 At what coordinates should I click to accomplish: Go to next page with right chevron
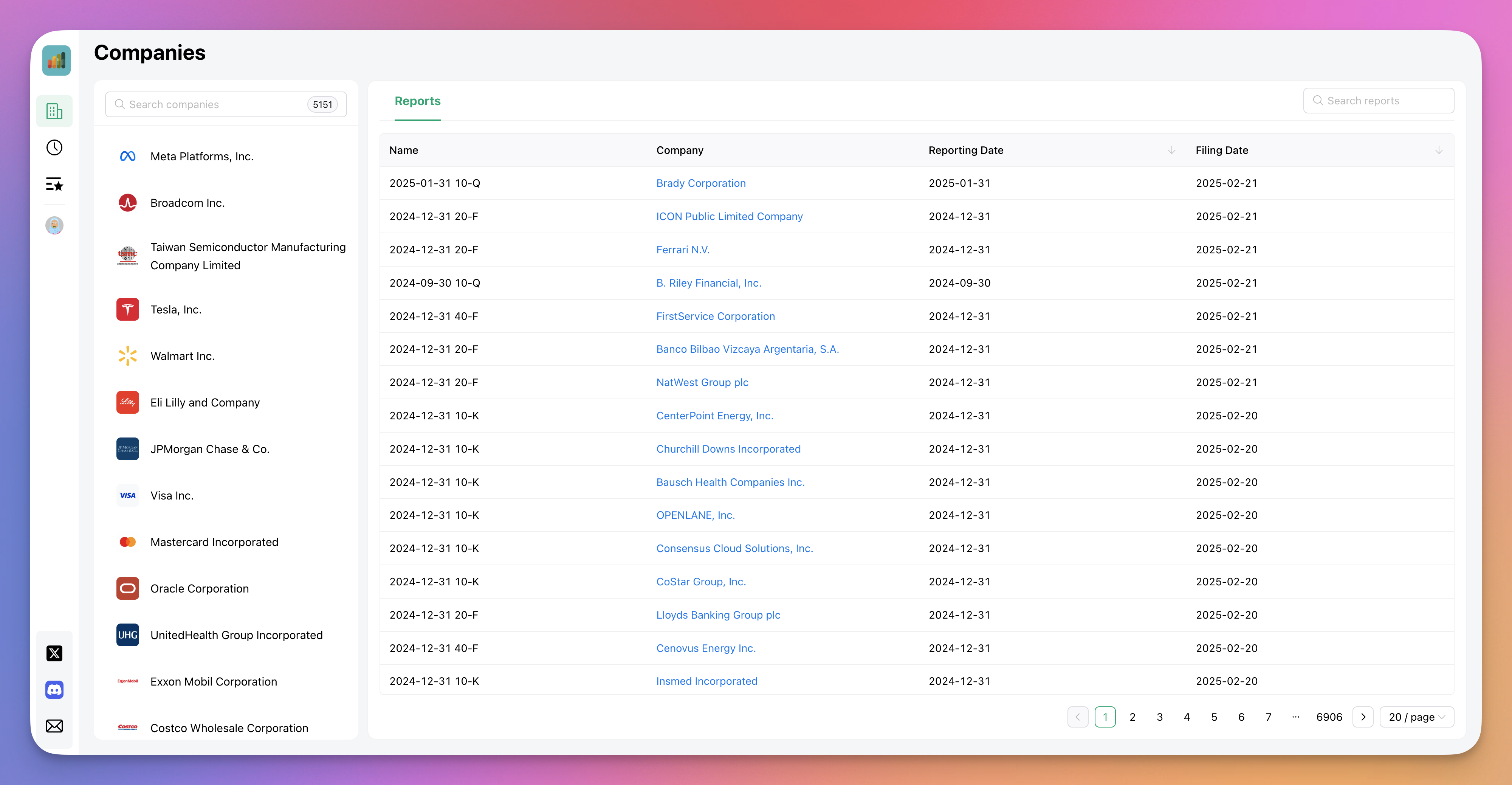click(1362, 717)
